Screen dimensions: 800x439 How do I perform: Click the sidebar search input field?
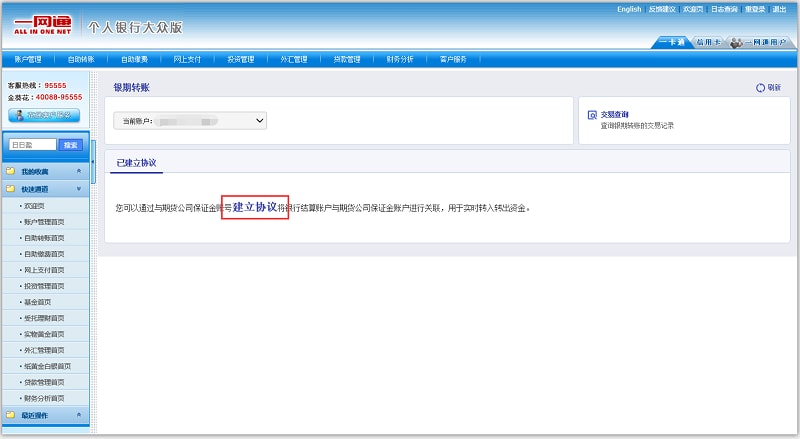point(32,145)
